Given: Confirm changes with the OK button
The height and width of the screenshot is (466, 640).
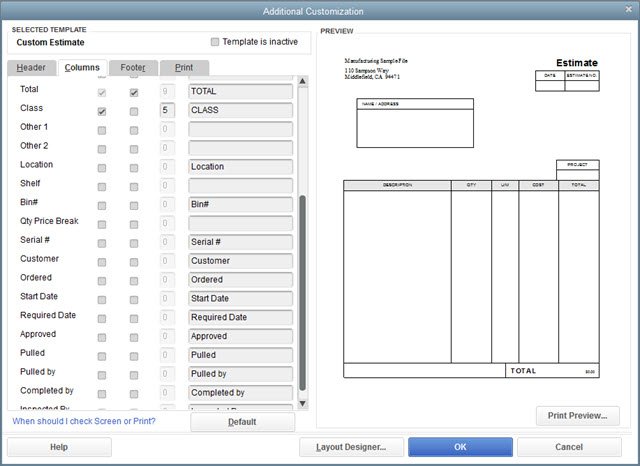Looking at the screenshot, I should click(459, 447).
